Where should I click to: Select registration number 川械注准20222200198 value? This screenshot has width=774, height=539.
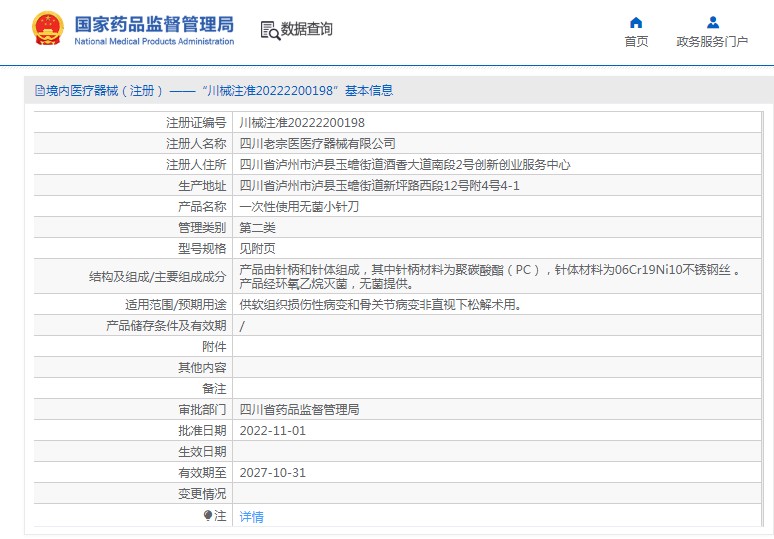coord(302,122)
